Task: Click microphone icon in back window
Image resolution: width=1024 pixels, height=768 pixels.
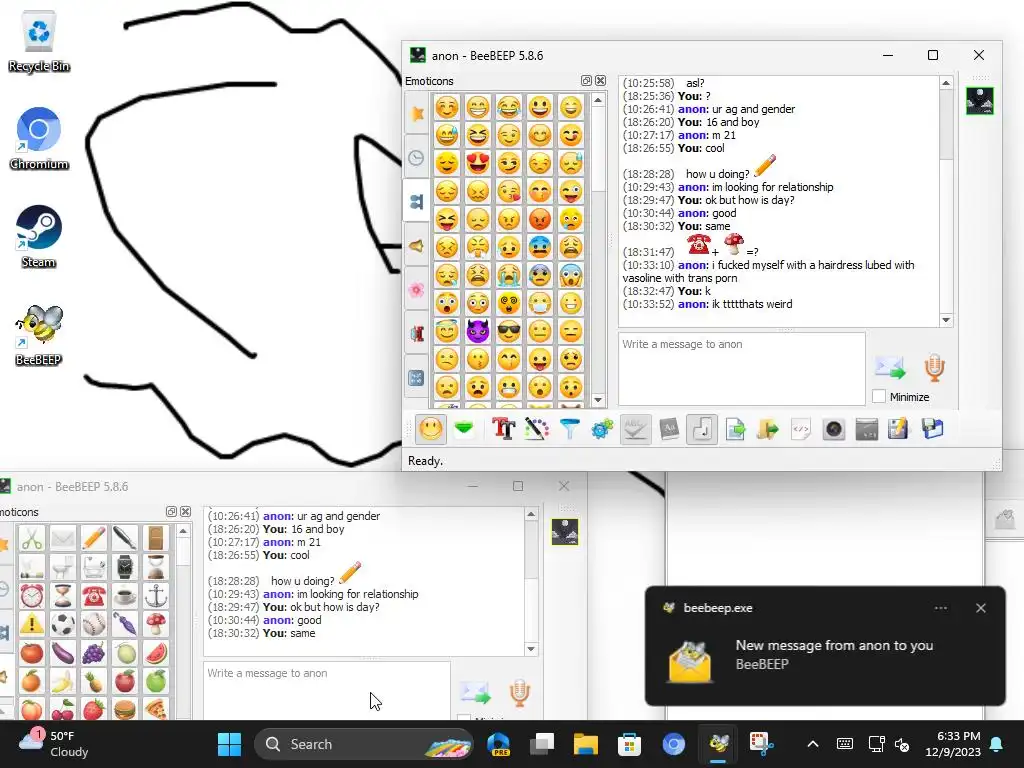Action: coord(520,693)
